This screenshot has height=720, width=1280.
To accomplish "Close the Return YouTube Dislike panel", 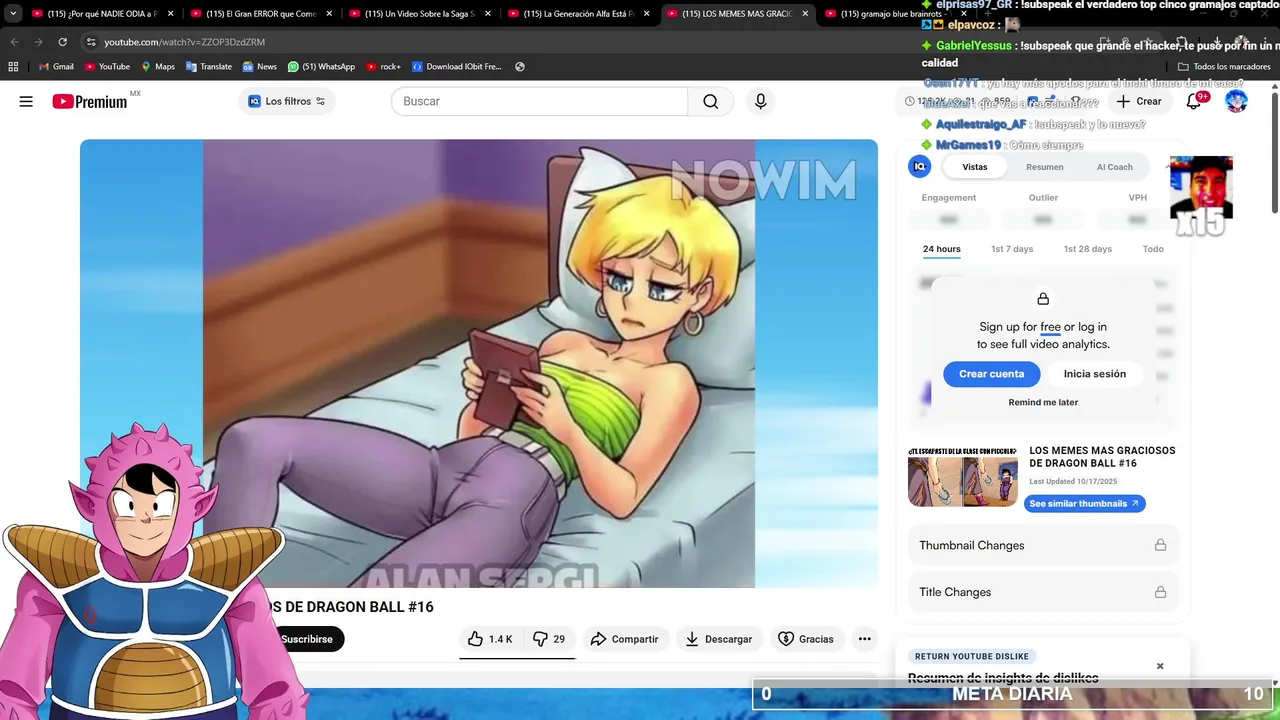I will point(1160,666).
